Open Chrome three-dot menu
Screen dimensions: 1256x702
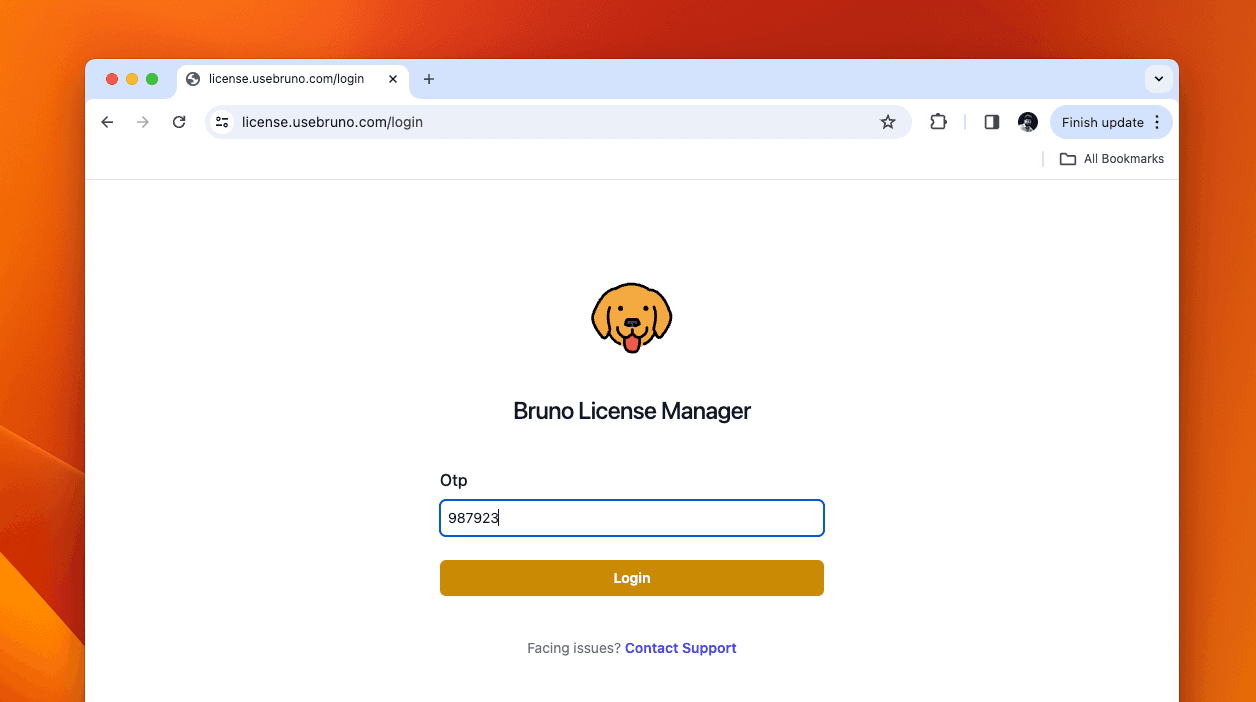click(1157, 122)
